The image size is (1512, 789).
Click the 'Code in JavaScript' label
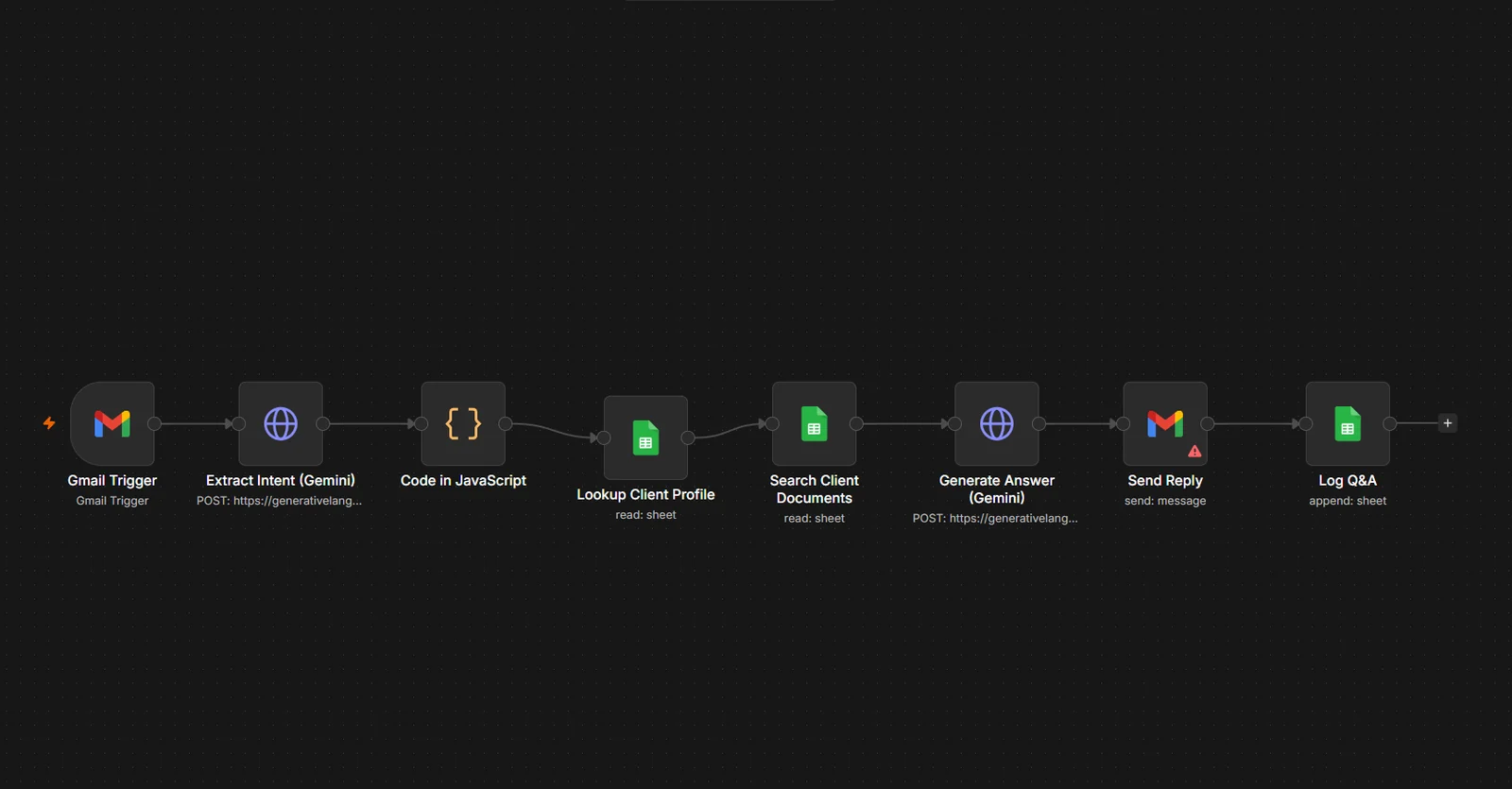[x=463, y=480]
